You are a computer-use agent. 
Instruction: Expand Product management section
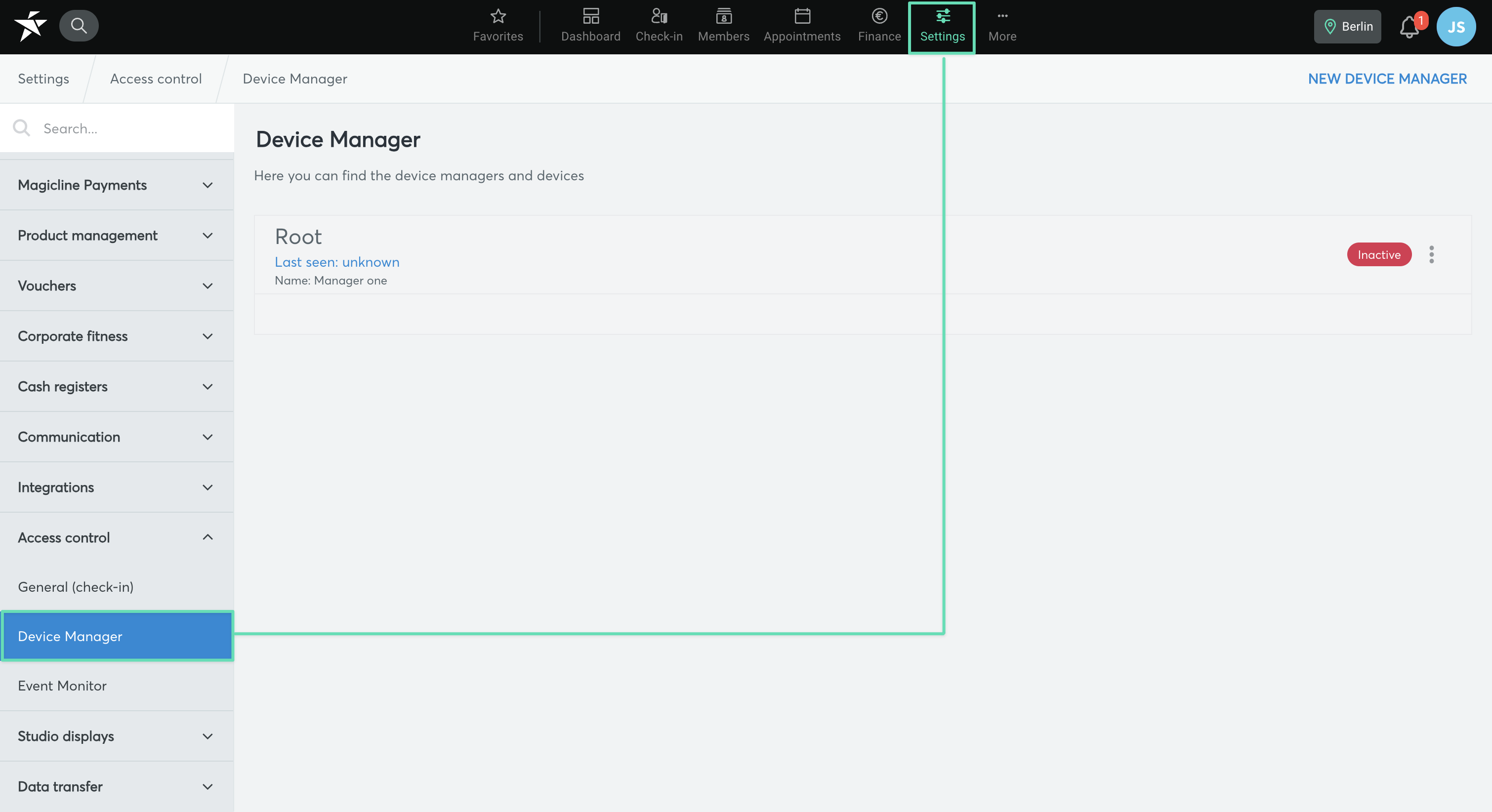(117, 235)
